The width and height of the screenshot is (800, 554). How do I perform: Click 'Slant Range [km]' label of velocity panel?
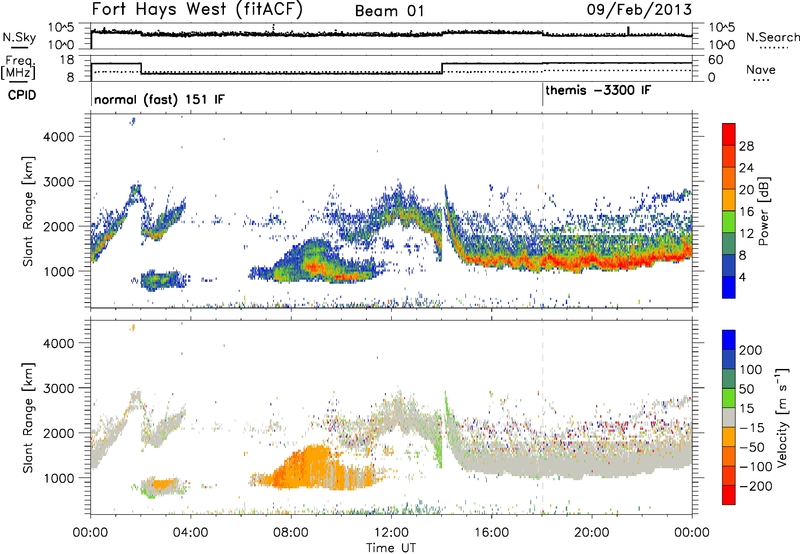pos(28,418)
